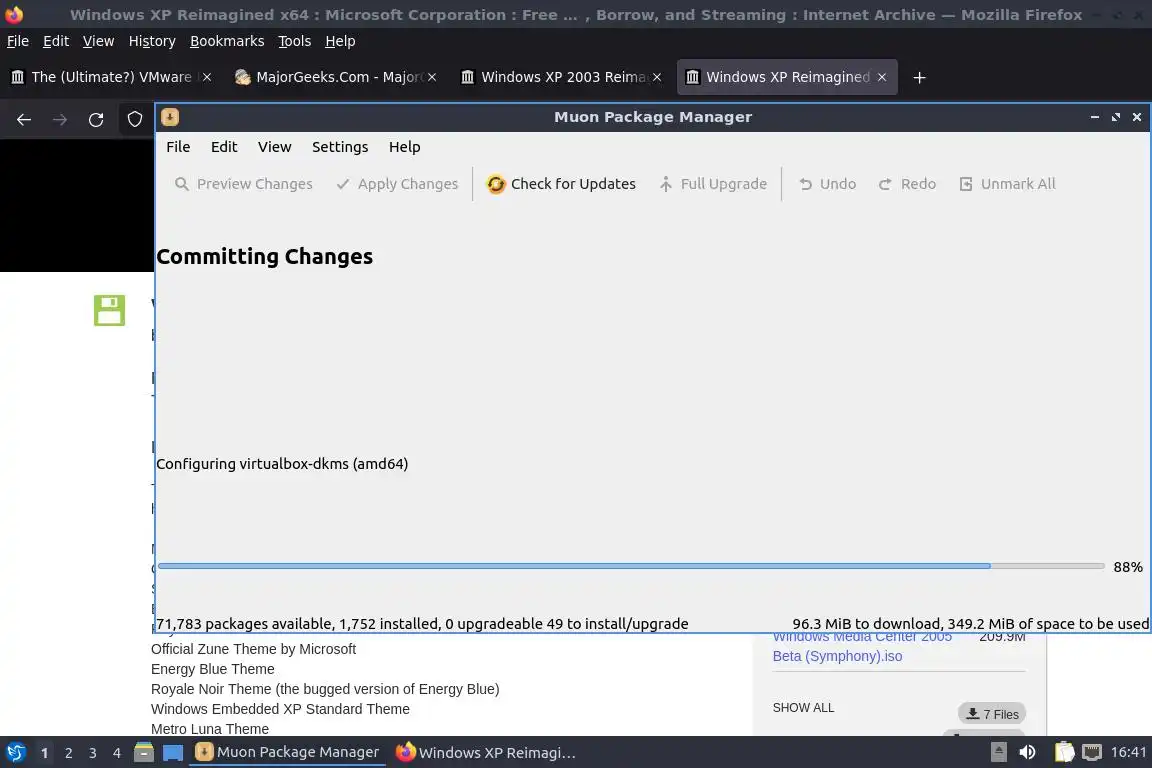Viewport: 1152px width, 768px height.
Task: Click the network tray icon
Action: click(1092, 752)
